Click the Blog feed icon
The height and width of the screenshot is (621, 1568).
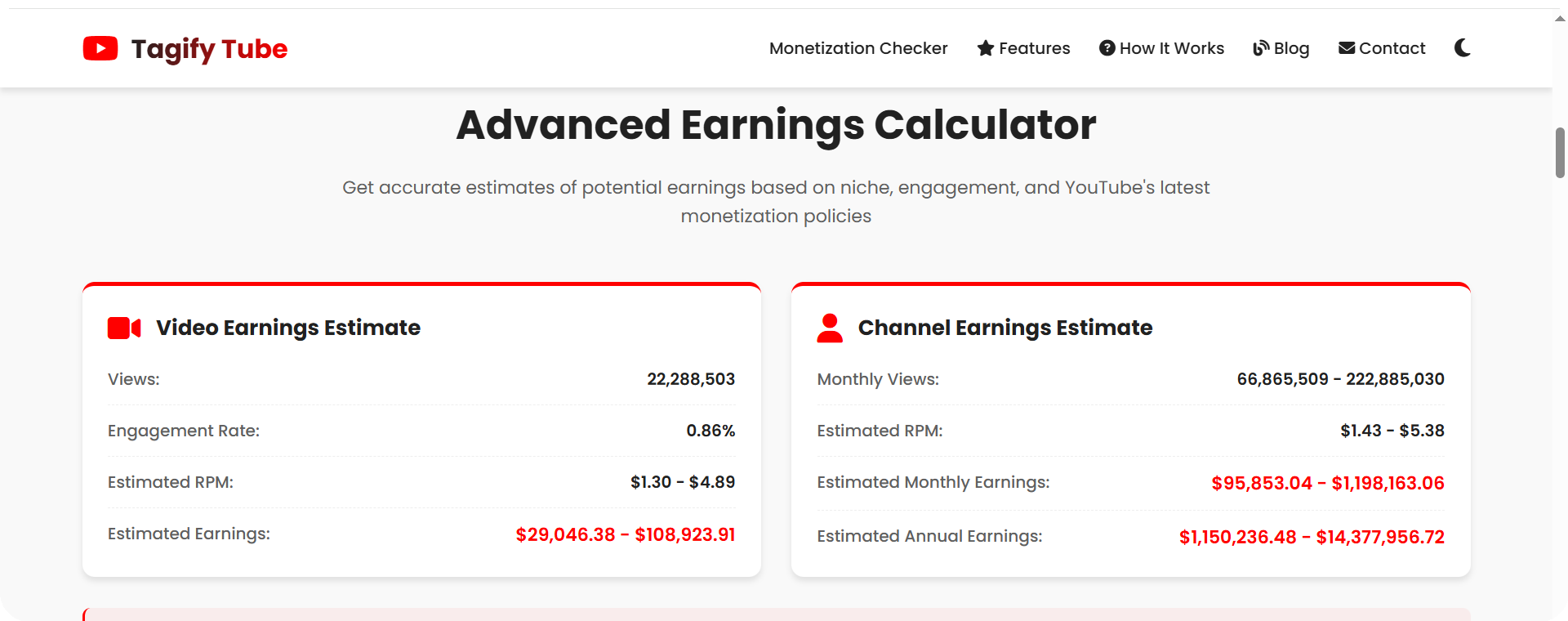tap(1260, 48)
